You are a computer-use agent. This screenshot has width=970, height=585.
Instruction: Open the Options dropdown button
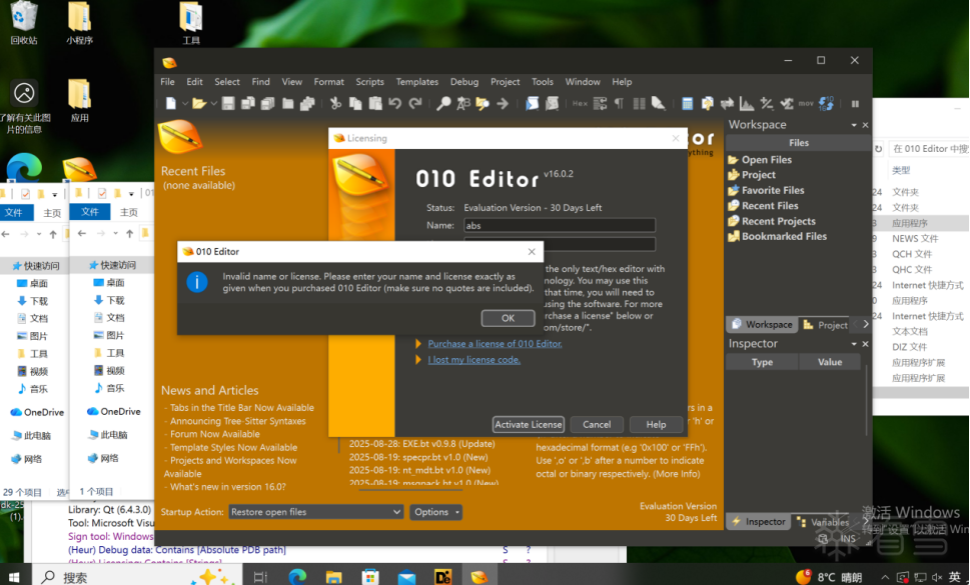point(437,512)
